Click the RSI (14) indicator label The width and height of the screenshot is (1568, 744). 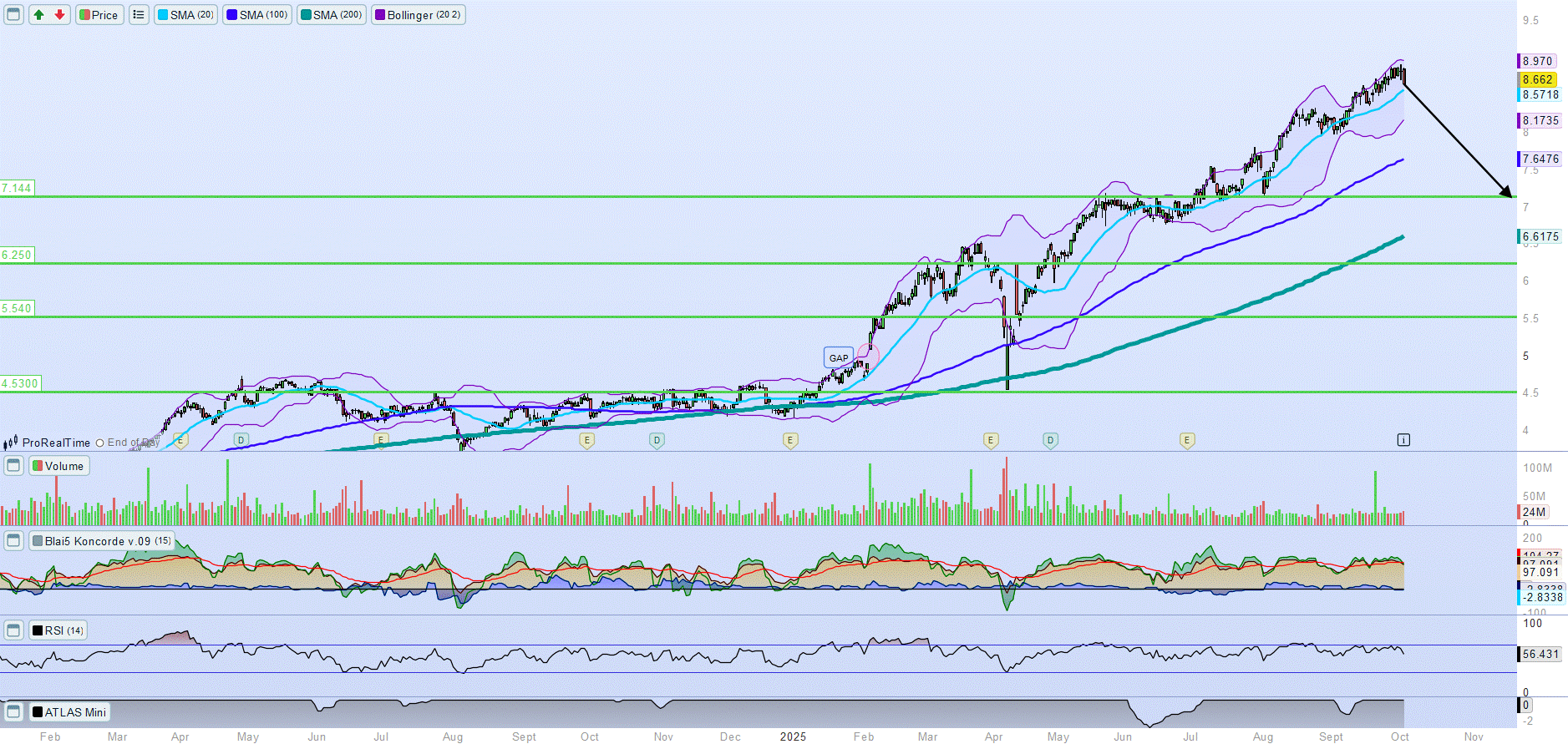(x=58, y=630)
